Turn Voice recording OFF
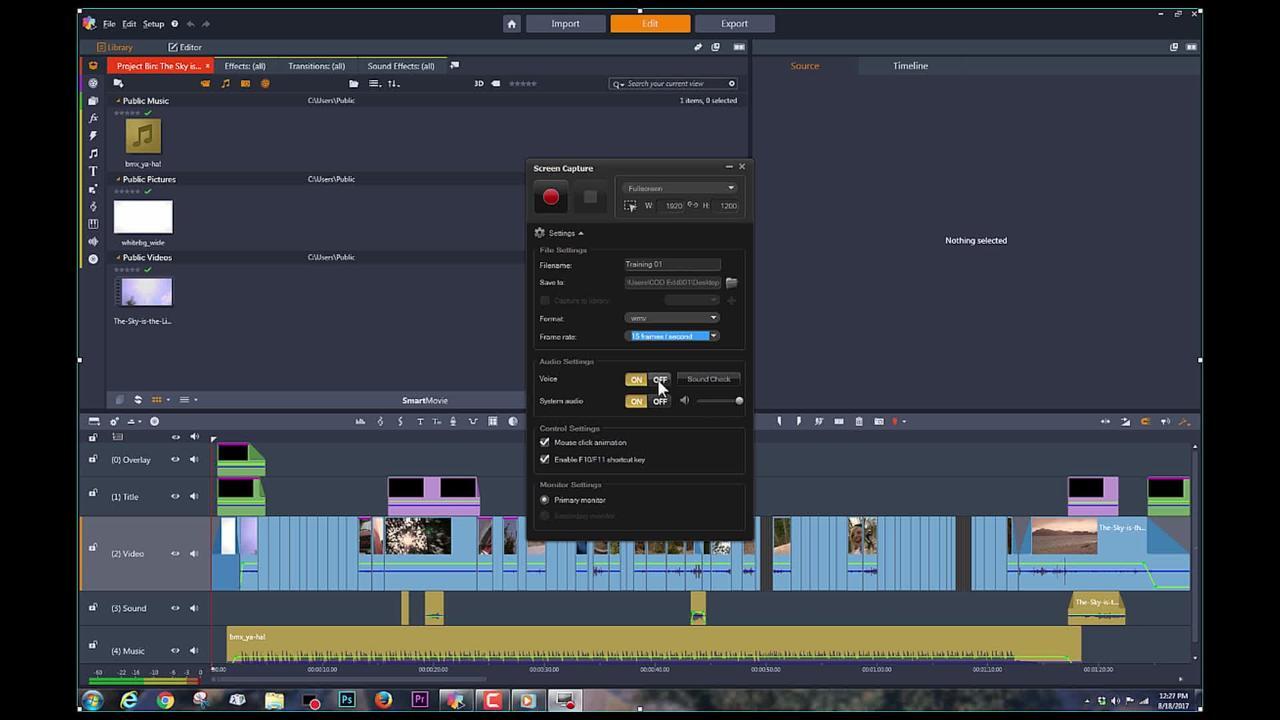Screen dimensions: 1280x720 coord(660,380)
